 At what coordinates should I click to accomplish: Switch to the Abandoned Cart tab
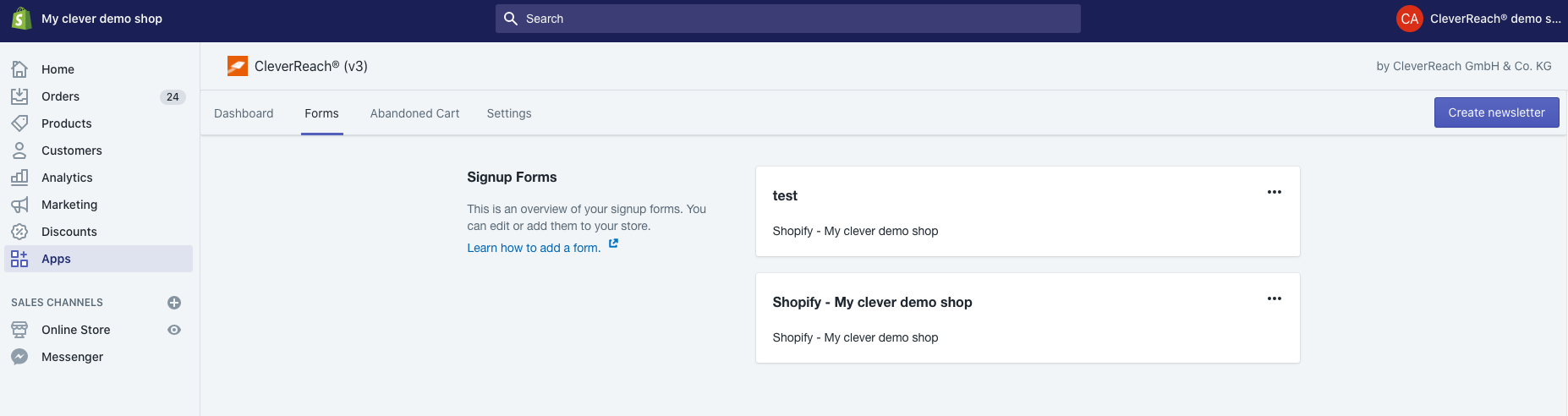[414, 113]
